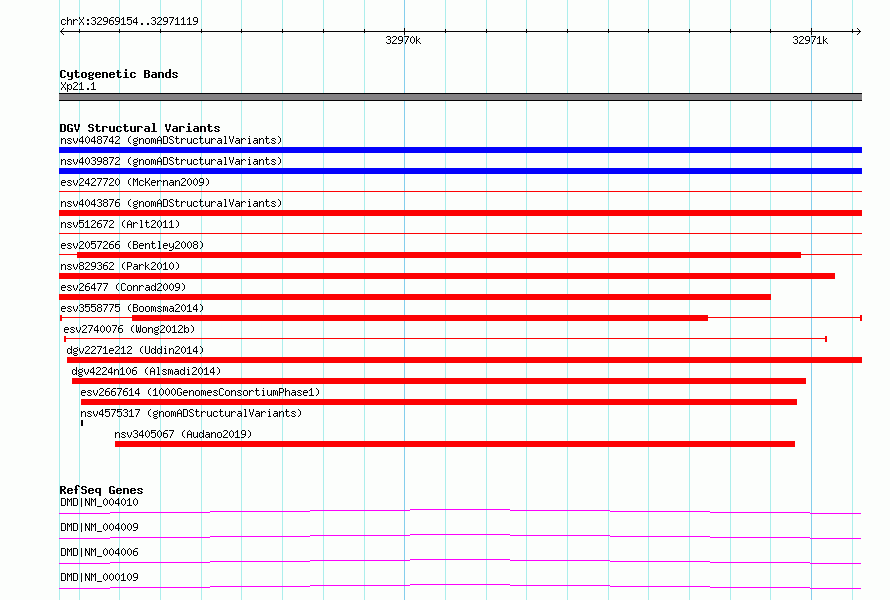Select the red bar for nsv3405067

455,444
